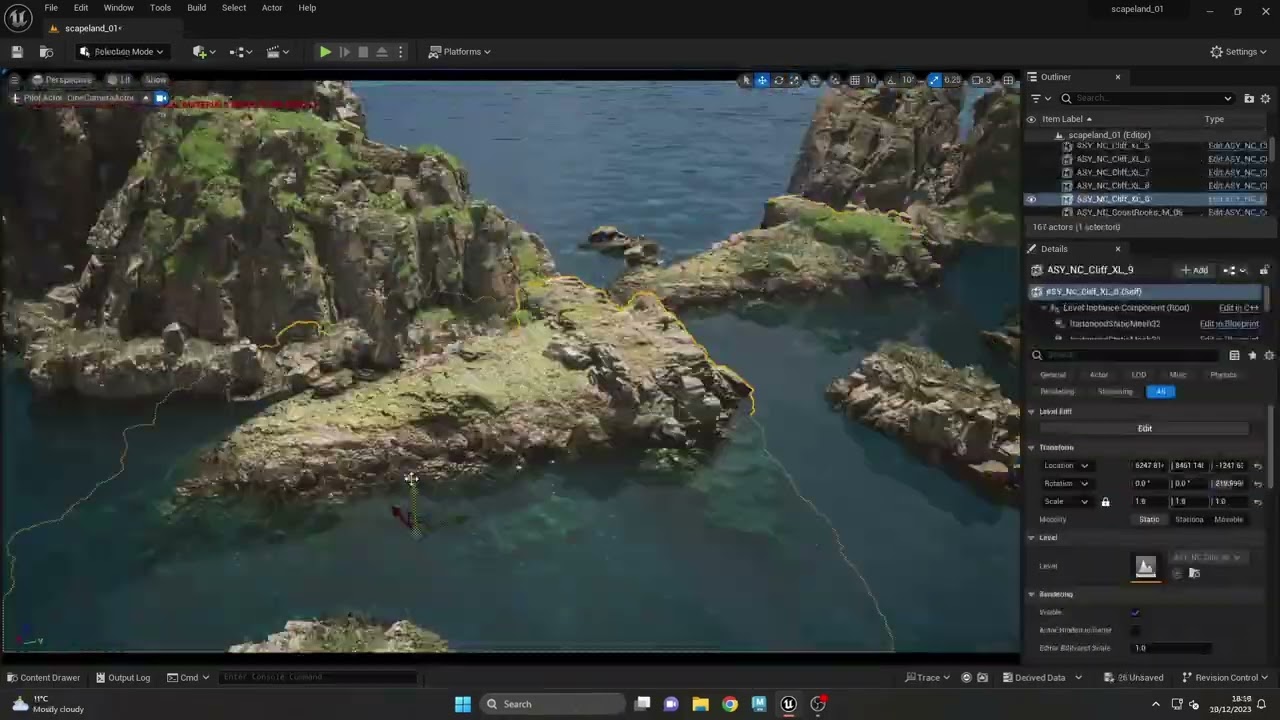1280x720 pixels.
Task: Open File Explorer from the taskbar
Action: (700, 704)
